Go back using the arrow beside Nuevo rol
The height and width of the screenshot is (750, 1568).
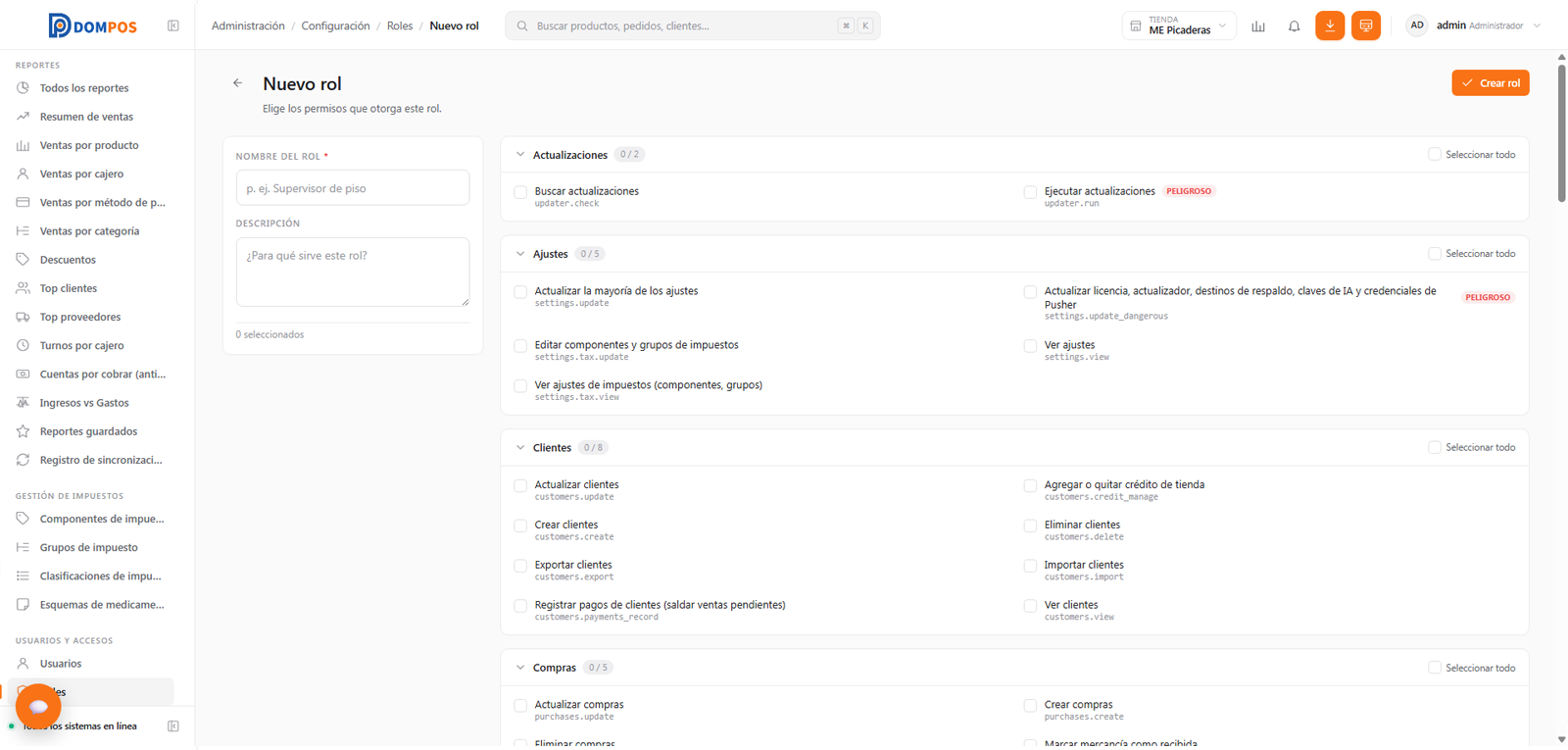(x=237, y=83)
